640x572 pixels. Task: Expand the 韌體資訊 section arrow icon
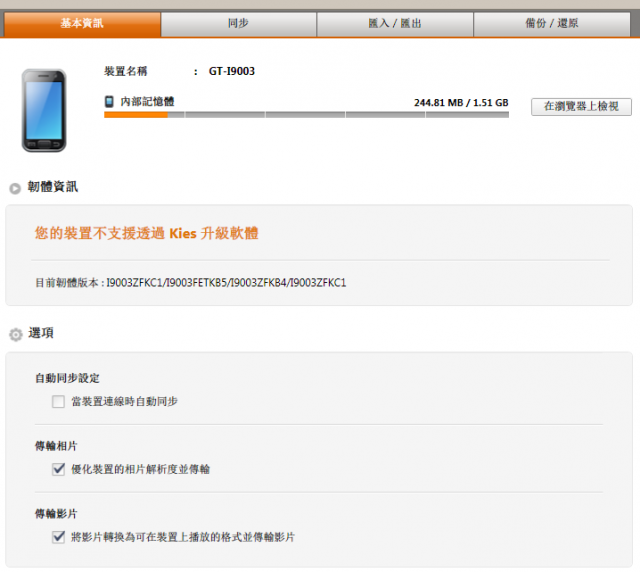15,188
